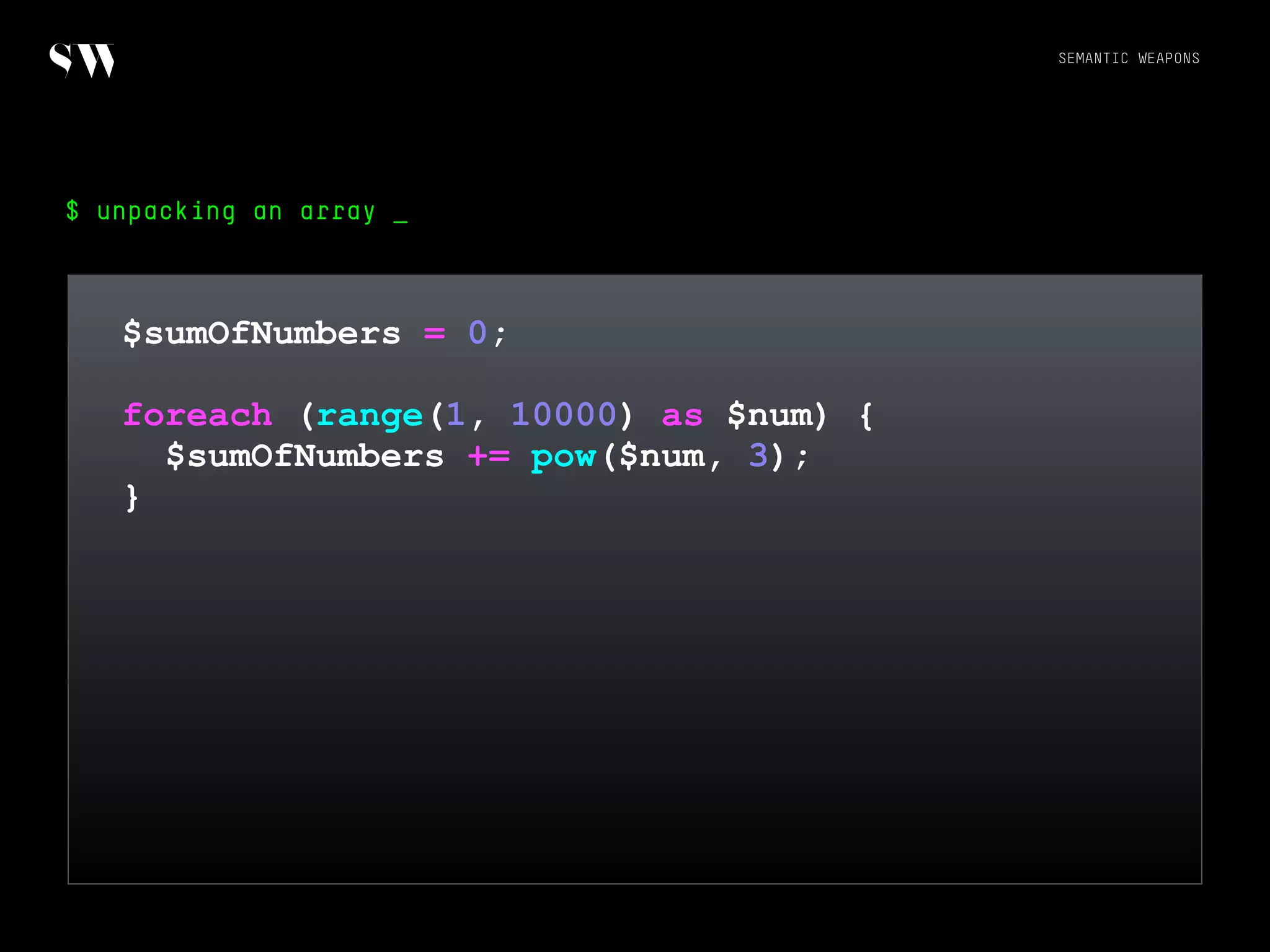Click the 'pow' function name

[x=563, y=458]
